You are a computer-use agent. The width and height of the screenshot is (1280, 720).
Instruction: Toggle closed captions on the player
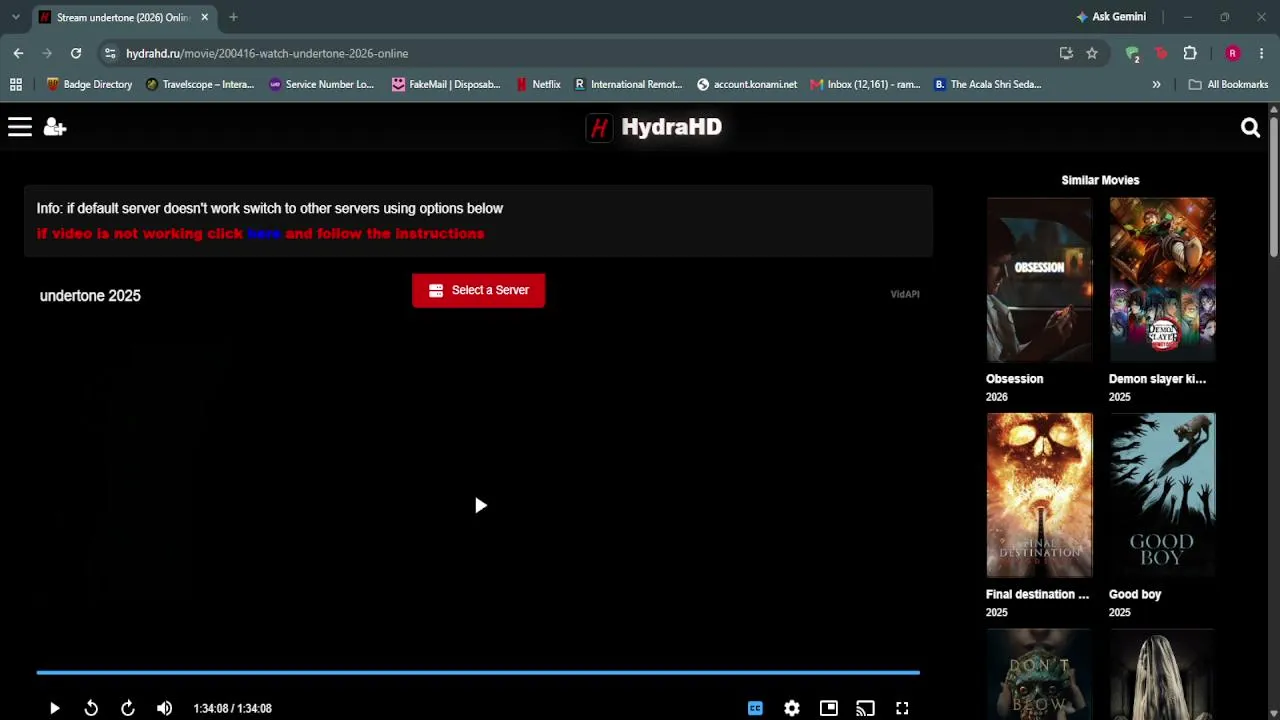[755, 708]
